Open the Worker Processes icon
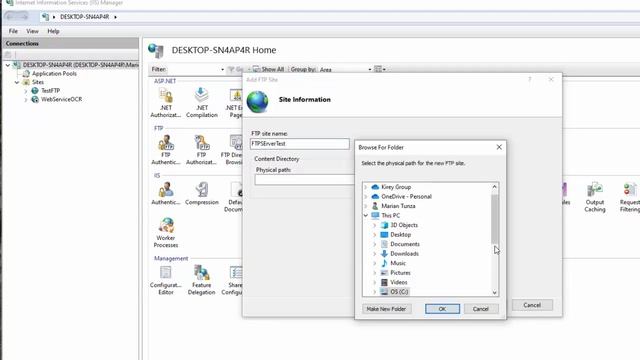Viewport: 640px width, 360px height. pyautogui.click(x=166, y=233)
